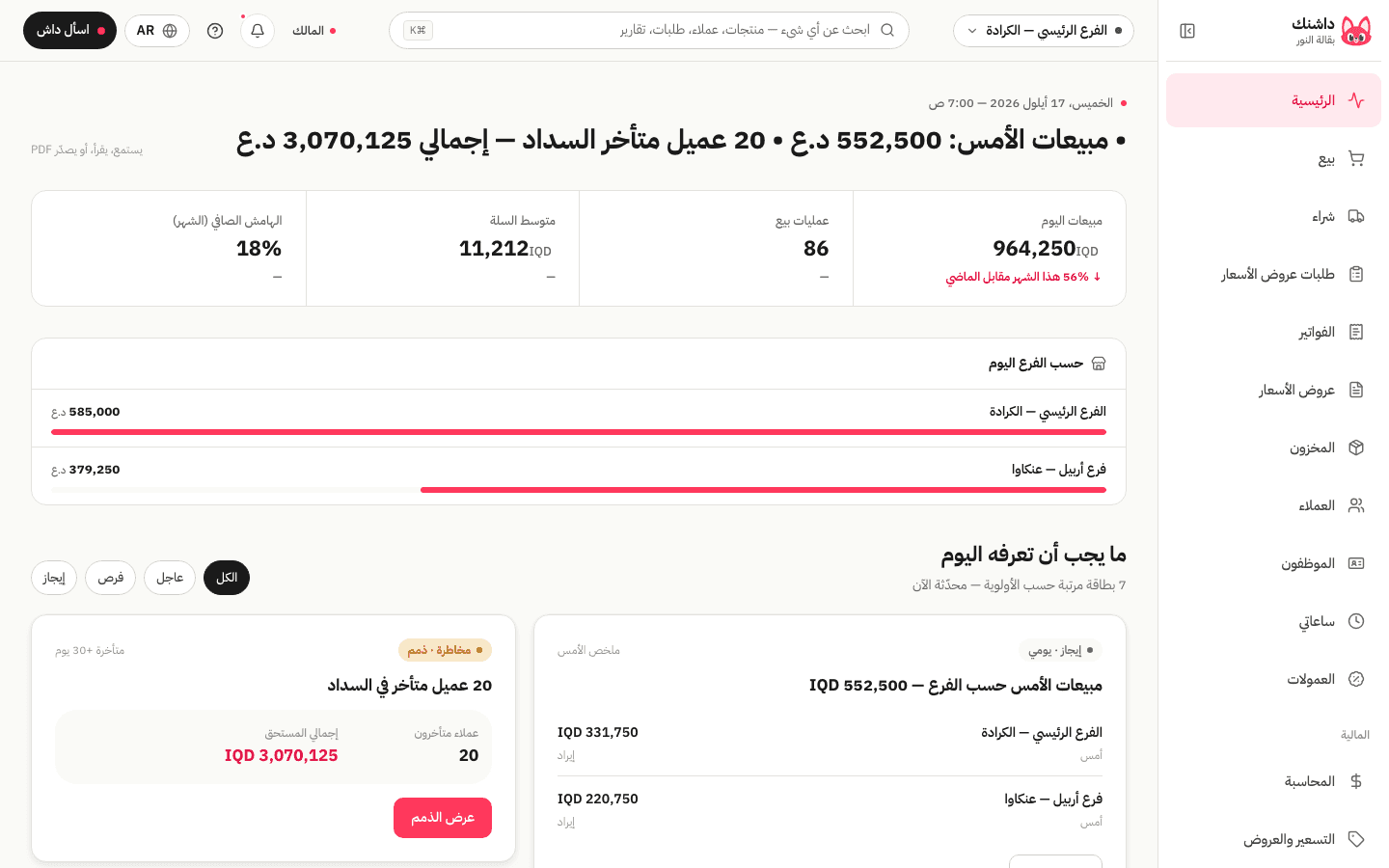Click the الكرادة branch progress bar
This screenshot has height=868, width=1389.
[579, 432]
